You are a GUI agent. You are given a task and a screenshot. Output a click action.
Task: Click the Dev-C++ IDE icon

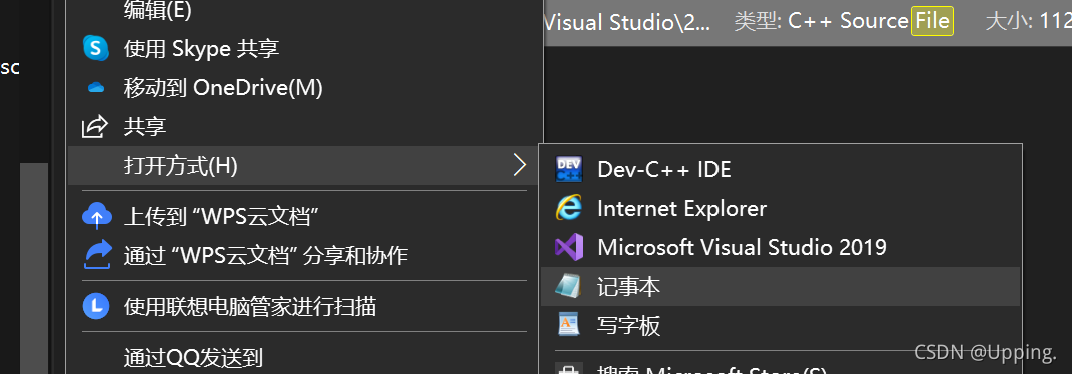click(569, 169)
